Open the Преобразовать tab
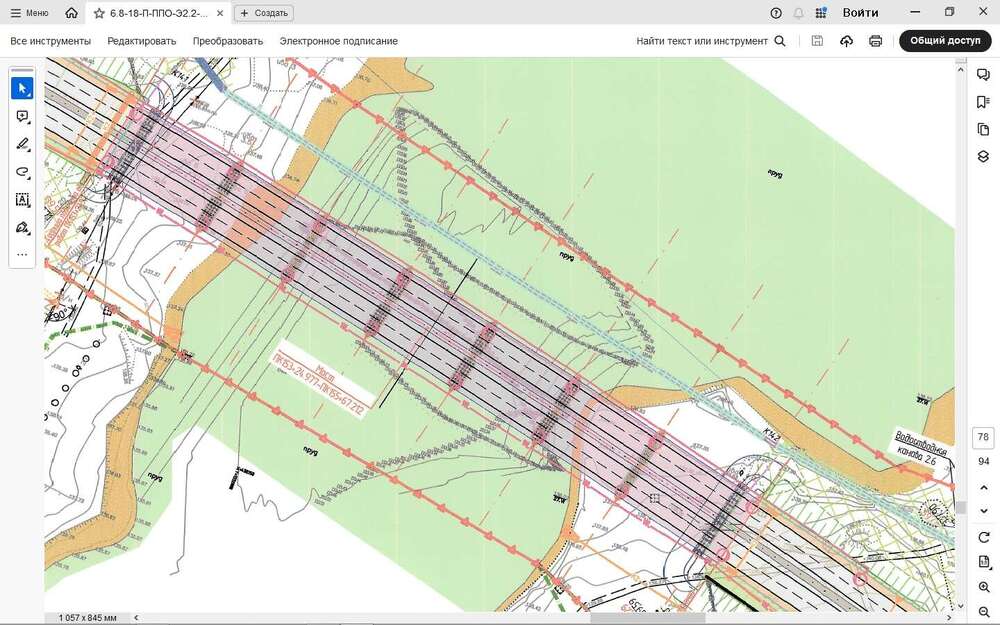The width and height of the screenshot is (1000, 625). pyautogui.click(x=228, y=41)
